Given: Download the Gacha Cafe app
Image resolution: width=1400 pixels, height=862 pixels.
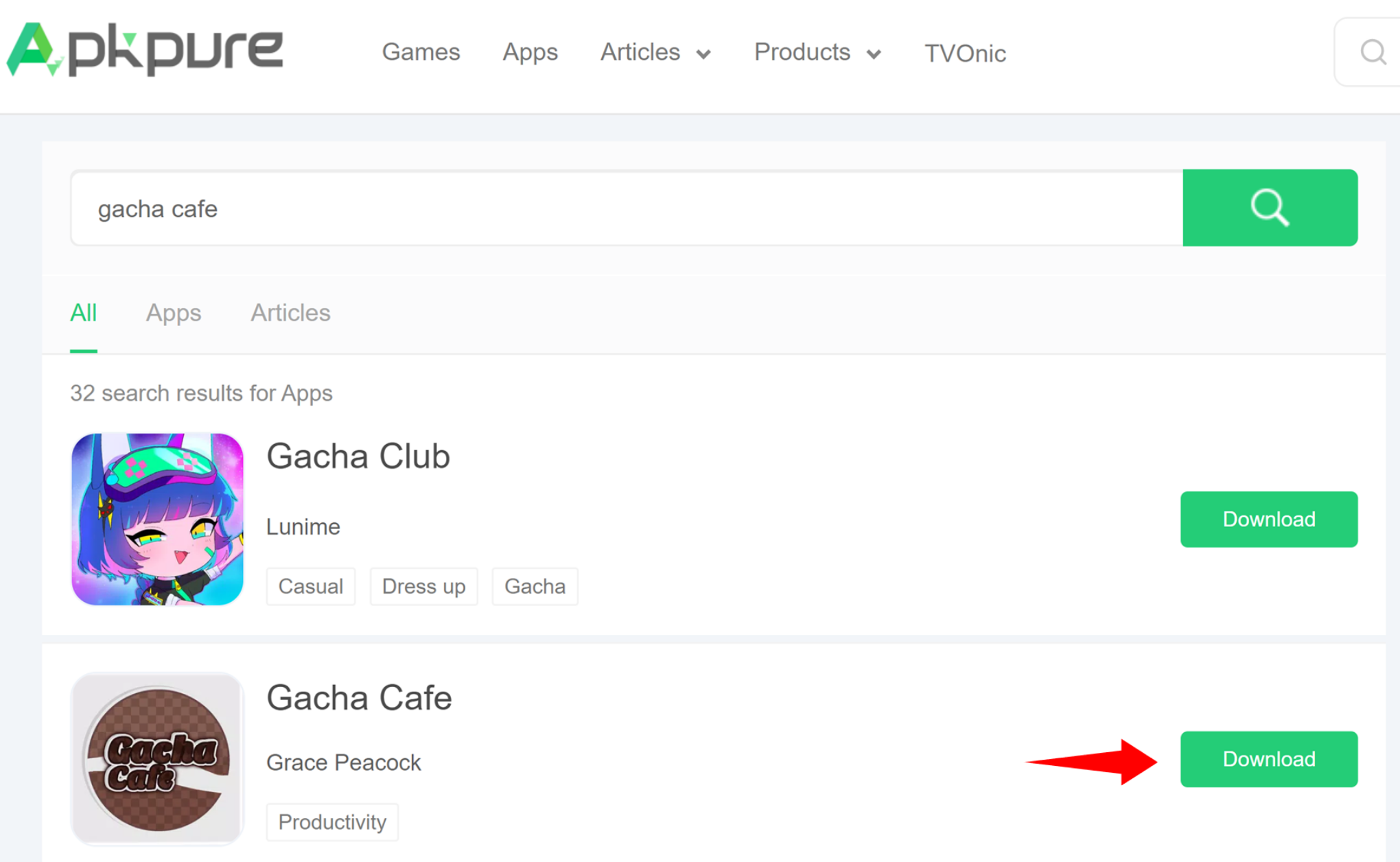Looking at the screenshot, I should coord(1268,759).
